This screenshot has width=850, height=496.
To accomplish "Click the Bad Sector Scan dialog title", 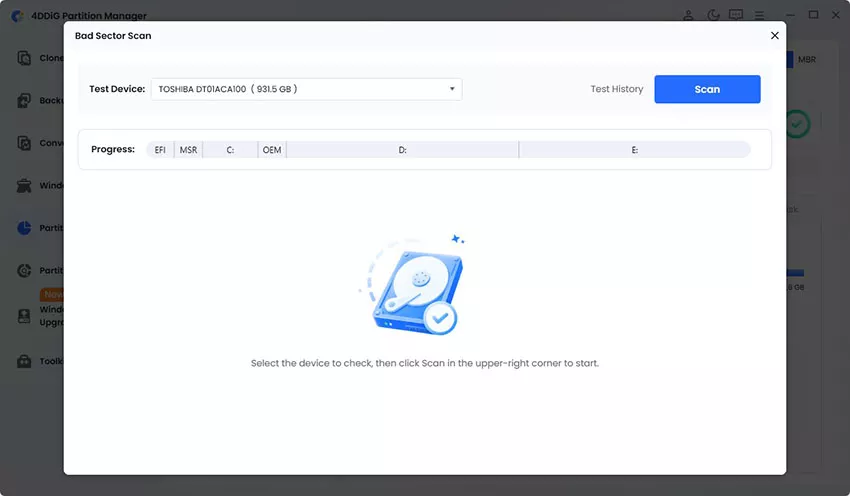I will click(113, 36).
